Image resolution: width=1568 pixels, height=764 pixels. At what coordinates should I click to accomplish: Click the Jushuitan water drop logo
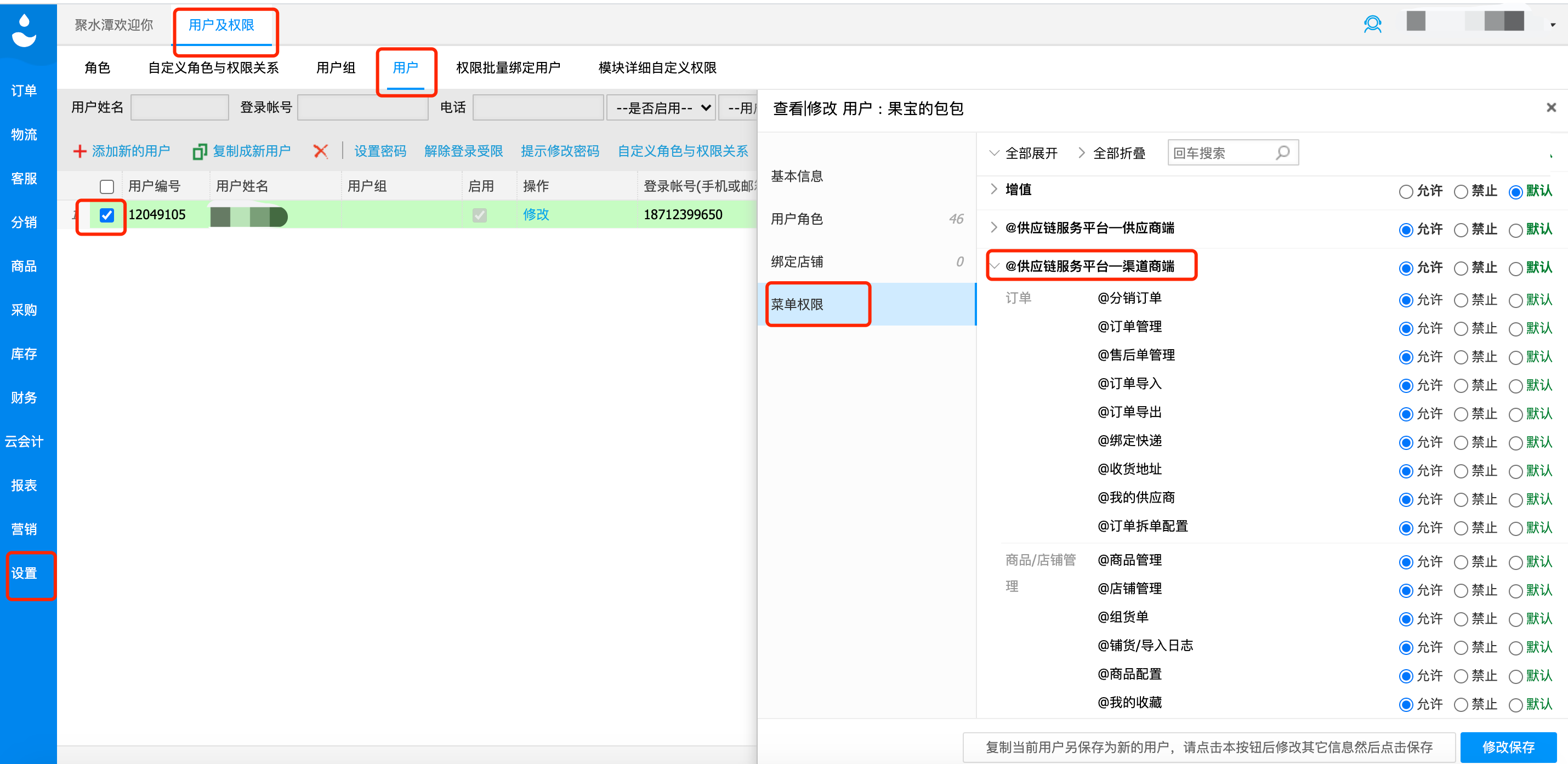click(24, 30)
